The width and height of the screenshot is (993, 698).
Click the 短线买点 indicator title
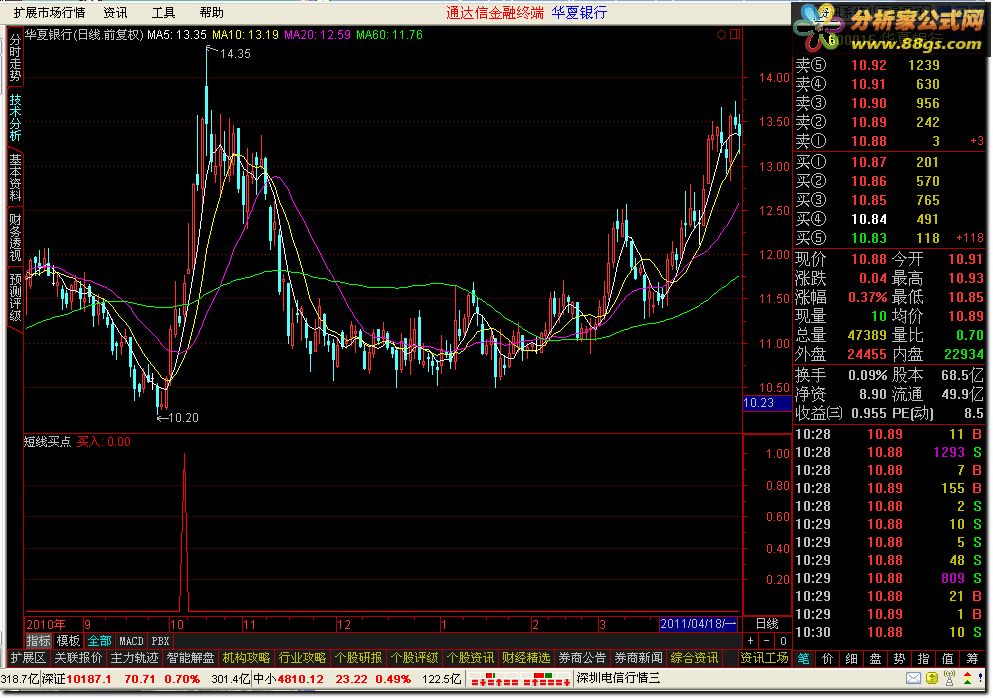47,441
